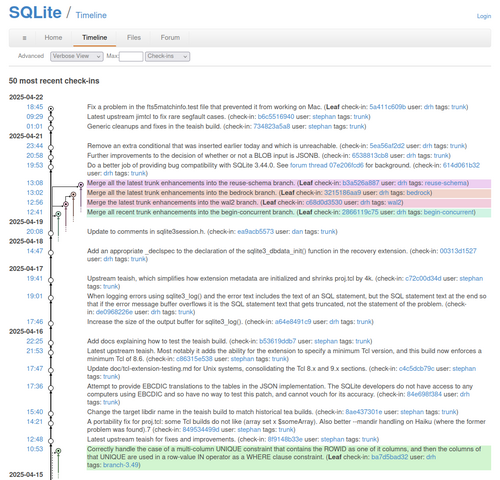Open the Check-ins type dropdown

pos(168,56)
